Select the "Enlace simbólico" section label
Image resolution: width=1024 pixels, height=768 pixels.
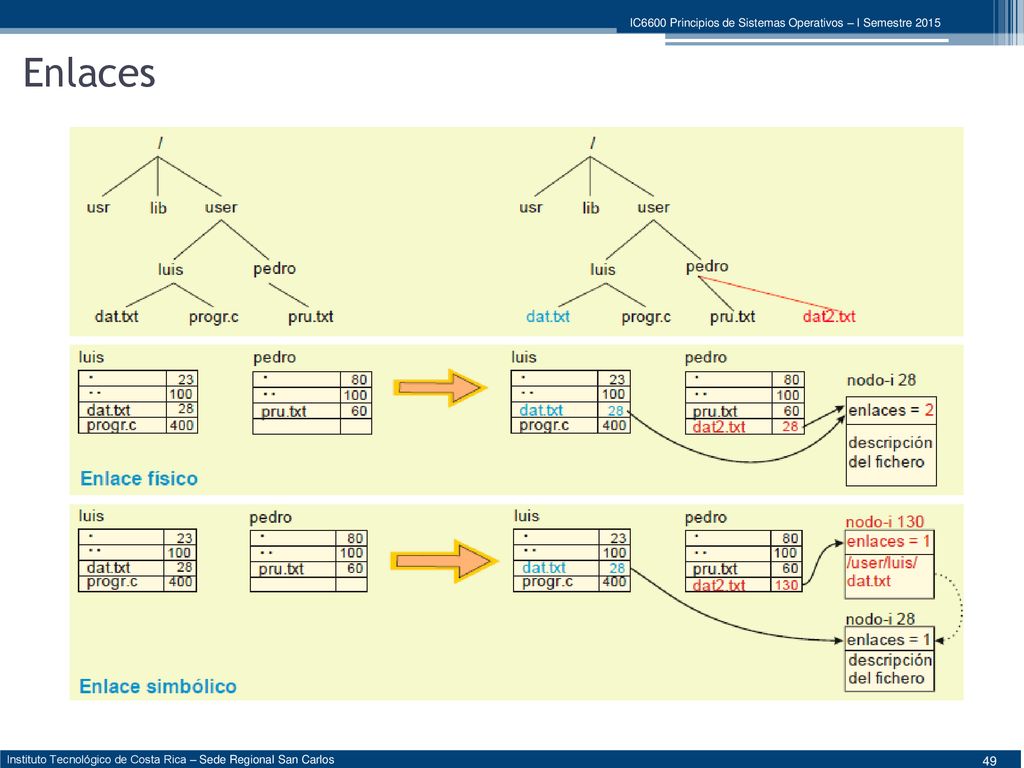coord(157,686)
